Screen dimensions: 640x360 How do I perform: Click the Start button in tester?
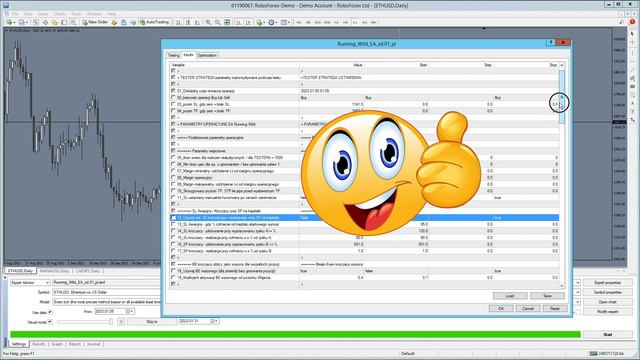pos(607,334)
